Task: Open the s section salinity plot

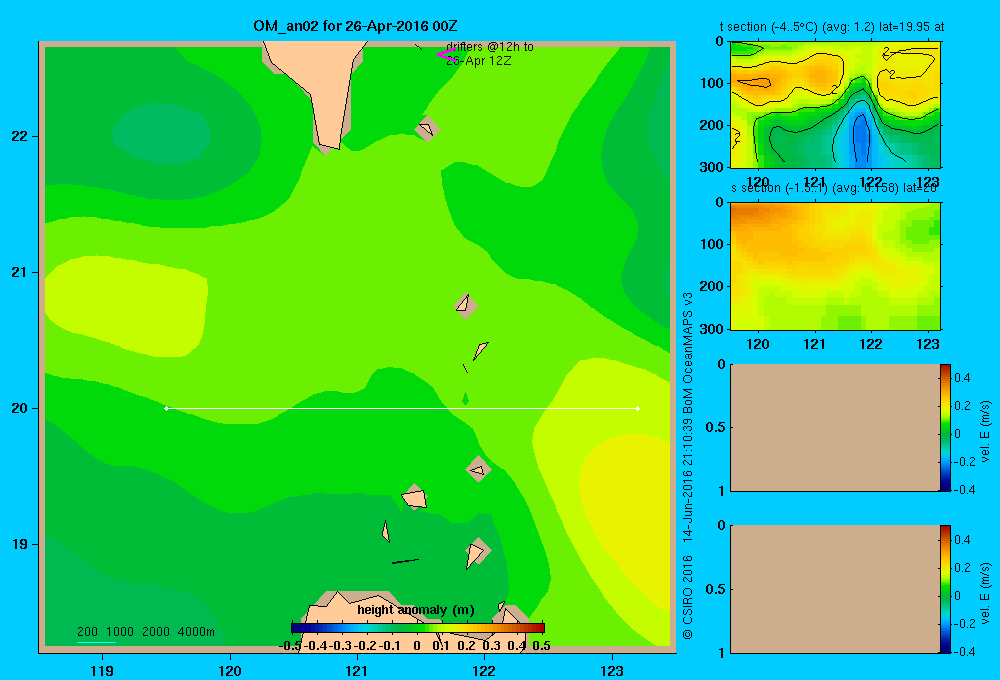Action: [x=835, y=266]
